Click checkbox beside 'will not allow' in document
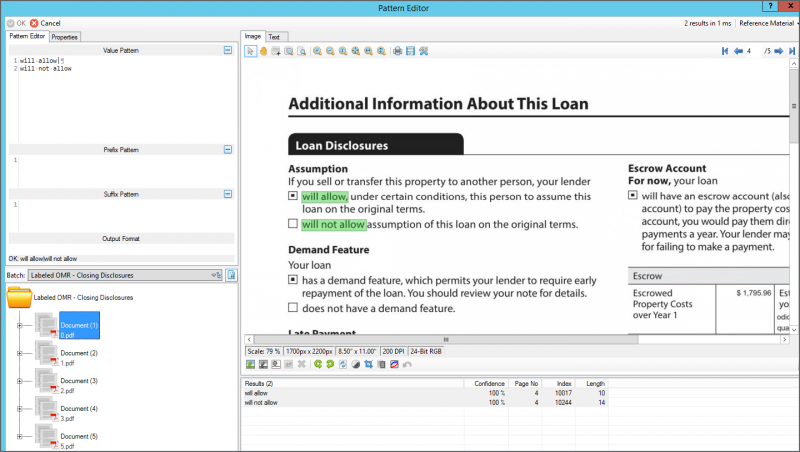Viewport: 800px width, 452px height. click(x=293, y=223)
